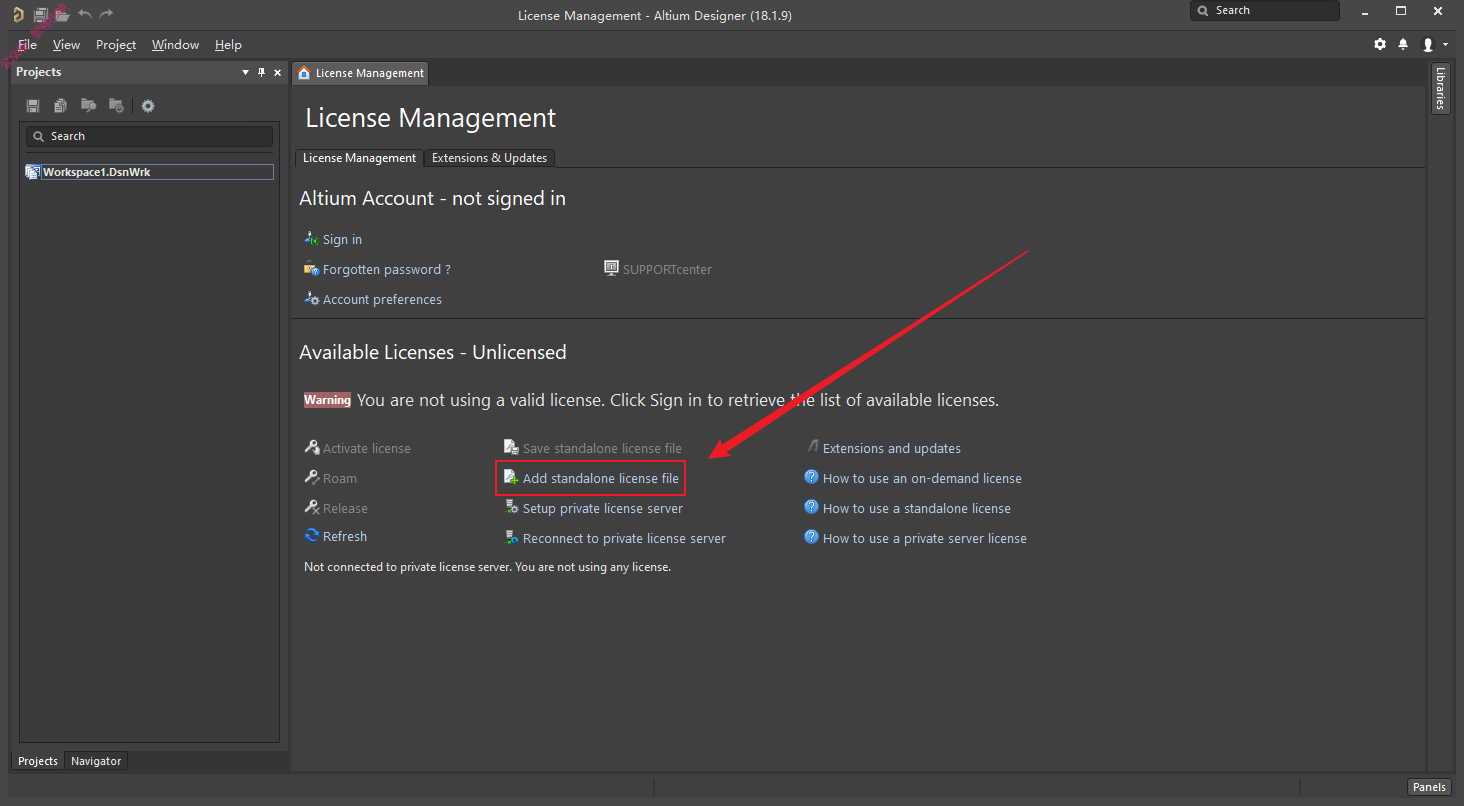This screenshot has width=1464, height=806.
Task: Click the user account avatar icon
Action: pyautogui.click(x=1428, y=45)
